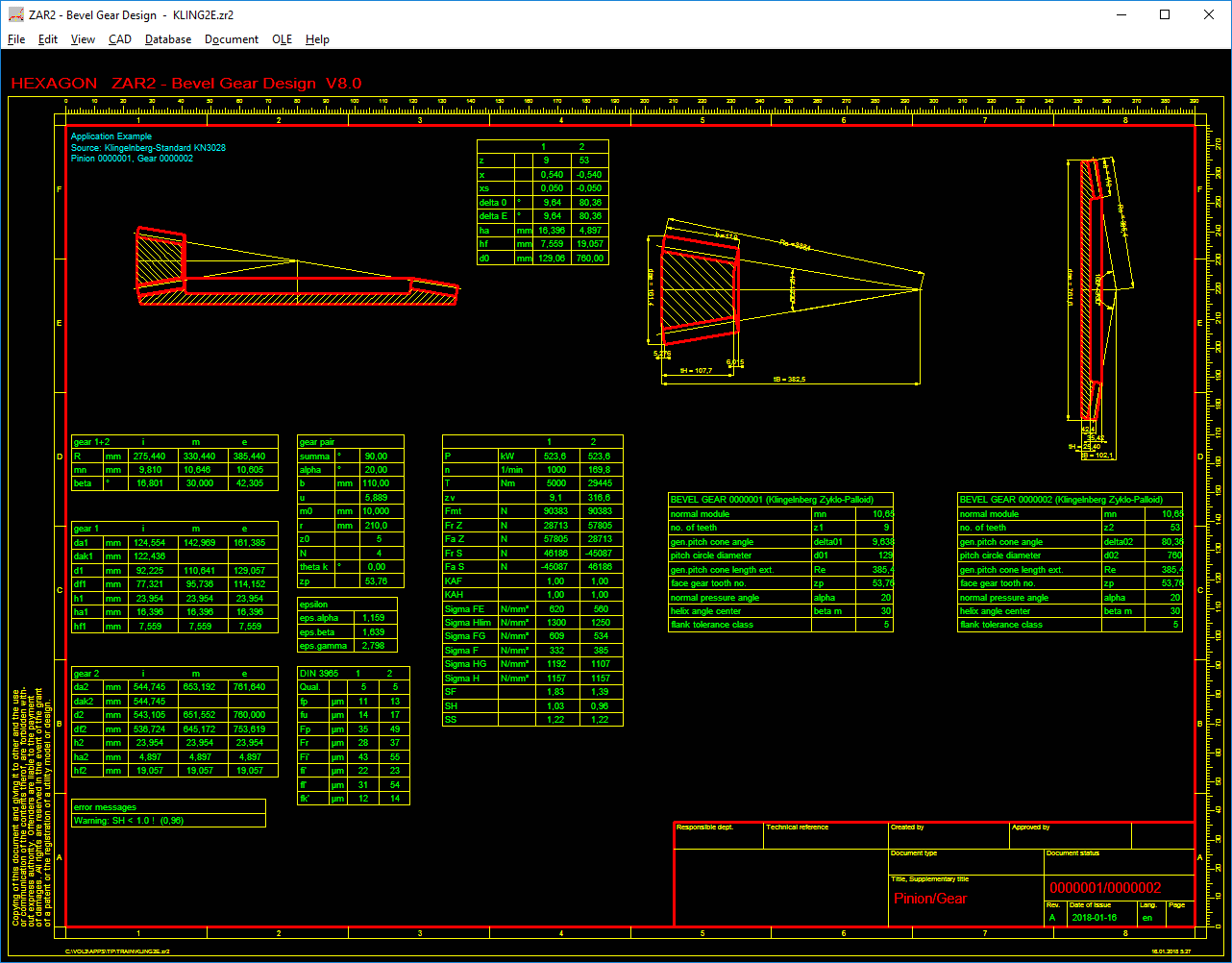Open the View menu

click(83, 39)
